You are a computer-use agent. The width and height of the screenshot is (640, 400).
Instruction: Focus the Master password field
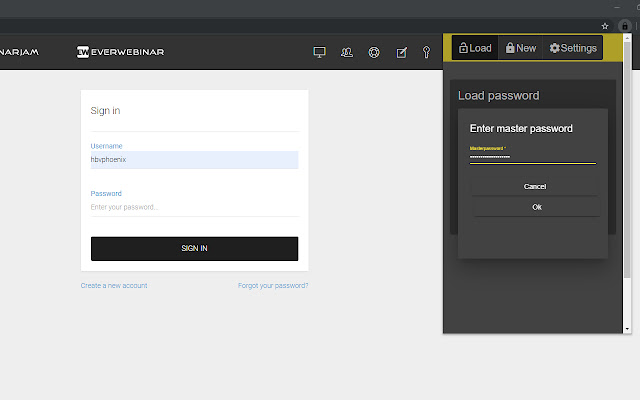[x=532, y=157]
